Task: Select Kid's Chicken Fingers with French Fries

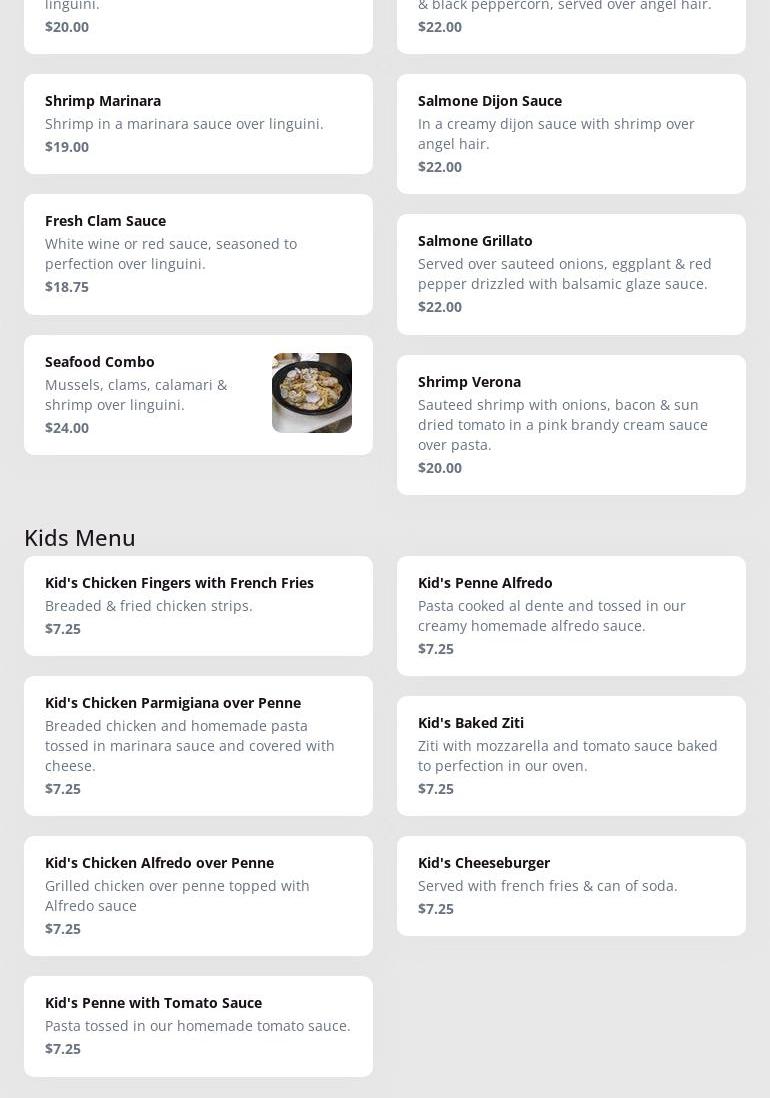Action: (198, 605)
